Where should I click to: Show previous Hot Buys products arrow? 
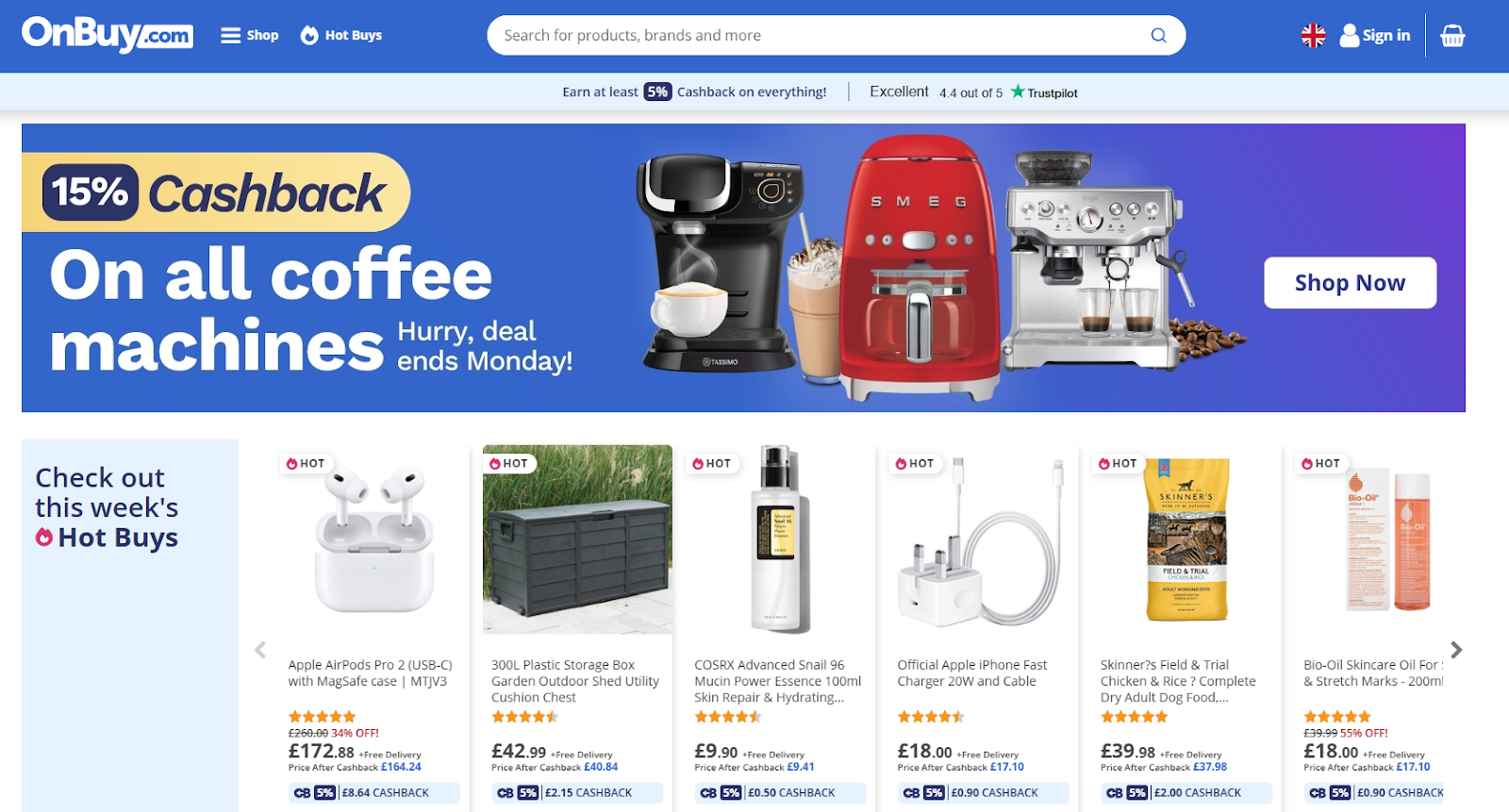pyautogui.click(x=260, y=650)
